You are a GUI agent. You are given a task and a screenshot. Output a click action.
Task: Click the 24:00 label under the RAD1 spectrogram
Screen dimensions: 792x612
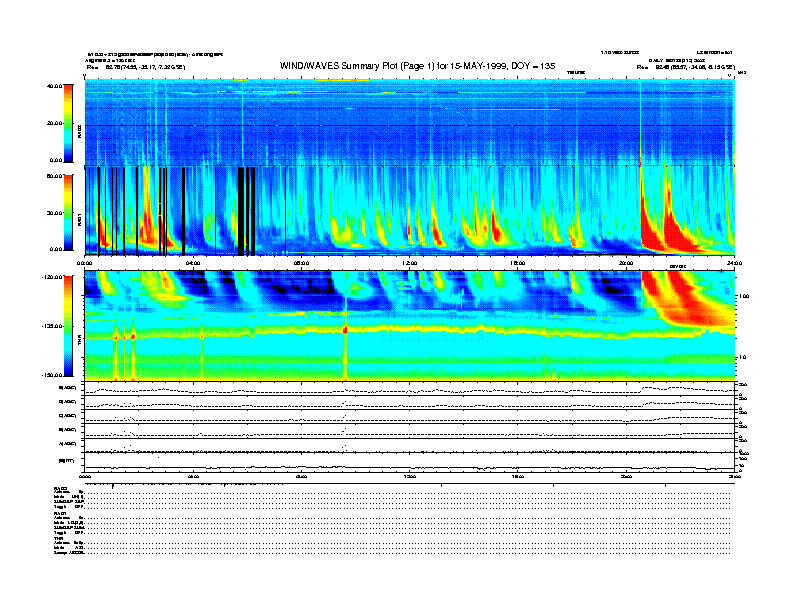point(734,263)
